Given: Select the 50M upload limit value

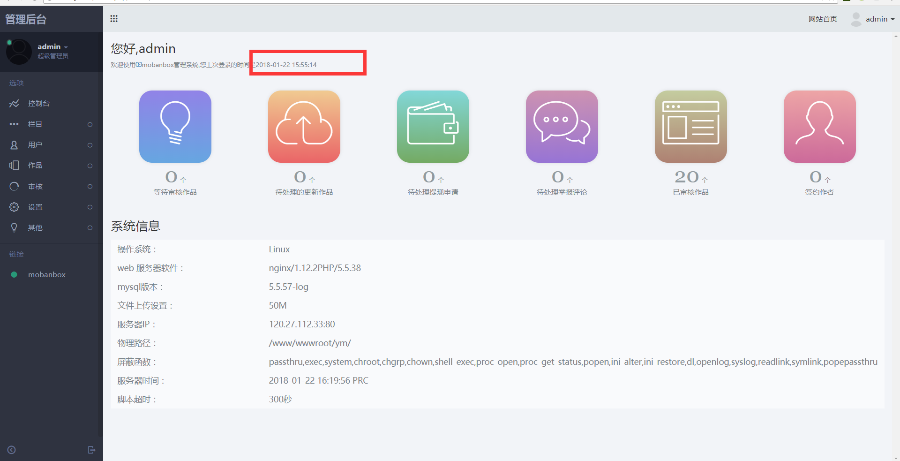Looking at the screenshot, I should click(x=277, y=305).
